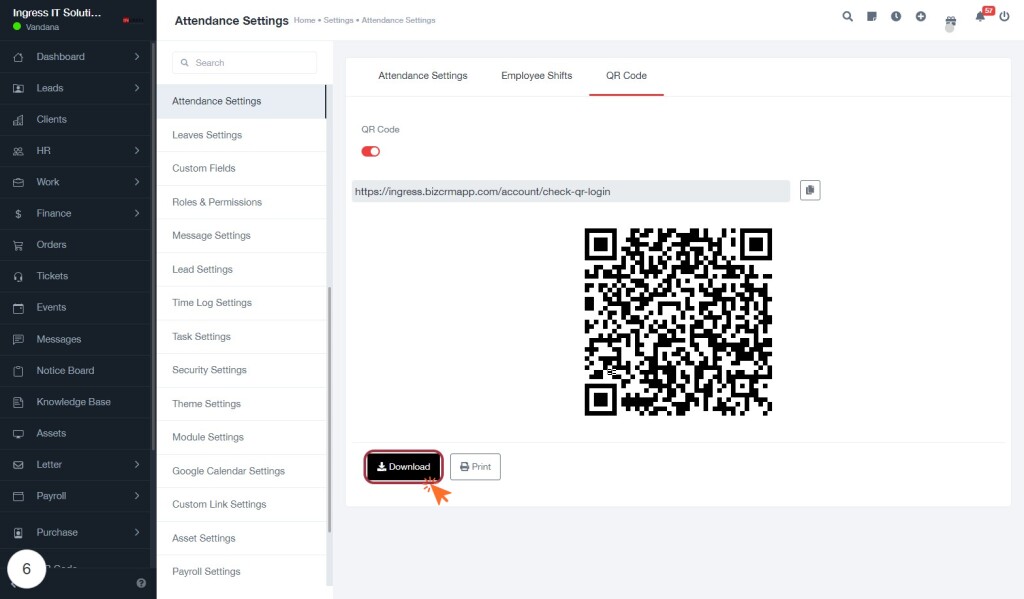Screen dimensions: 1024x599
Task: Expand the Leads menu chevron
Action: [136, 88]
